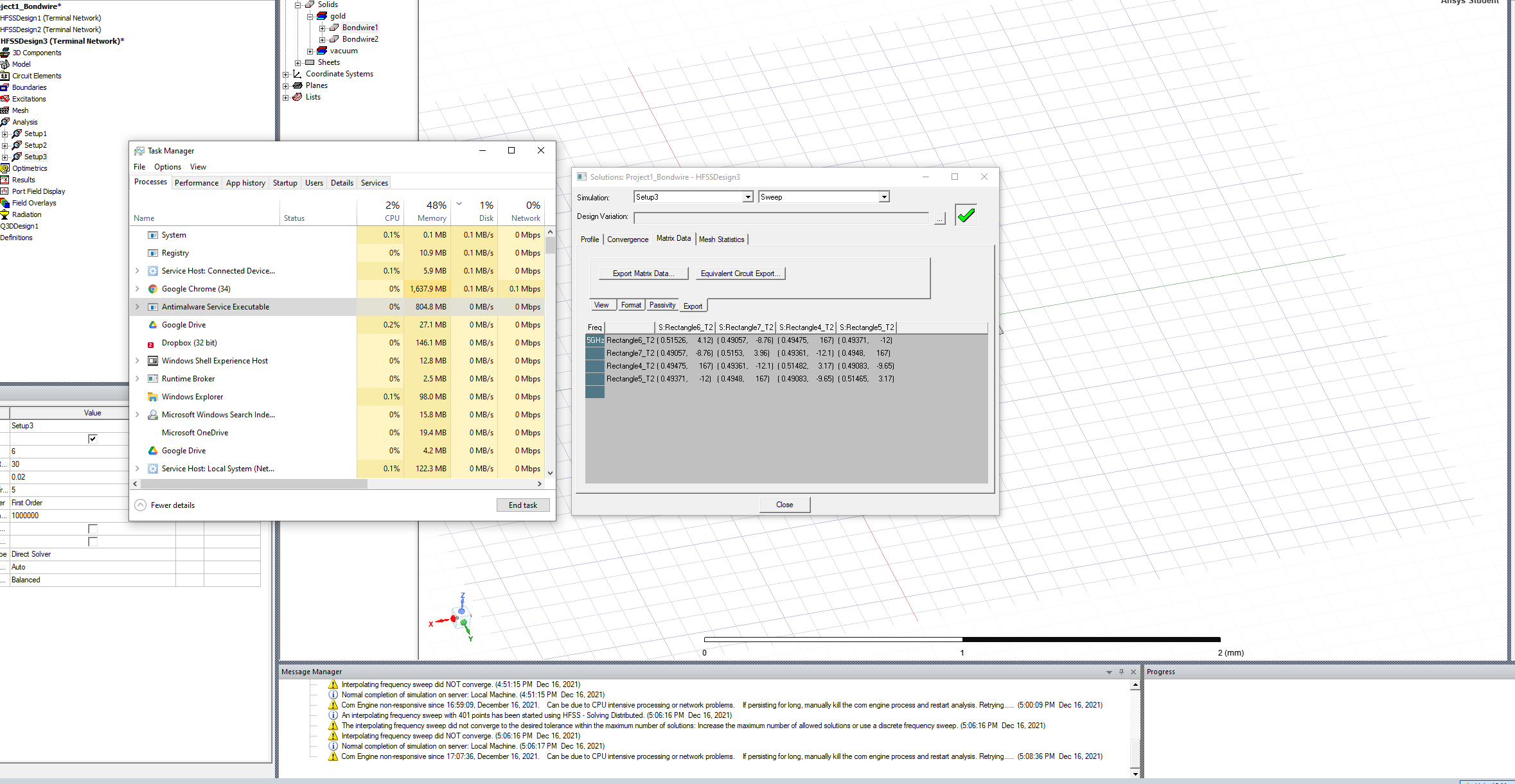Image resolution: width=1515 pixels, height=784 pixels.
Task: Open the Startup tab in Task Manager
Action: tap(285, 183)
